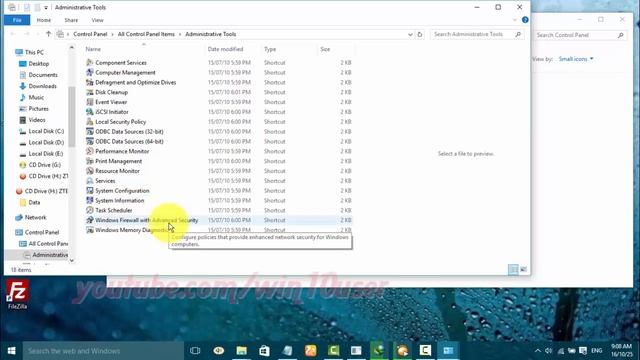This screenshot has width=640, height=360.
Task: Open the FileZilla desktop shortcut
Action: [x=17, y=295]
